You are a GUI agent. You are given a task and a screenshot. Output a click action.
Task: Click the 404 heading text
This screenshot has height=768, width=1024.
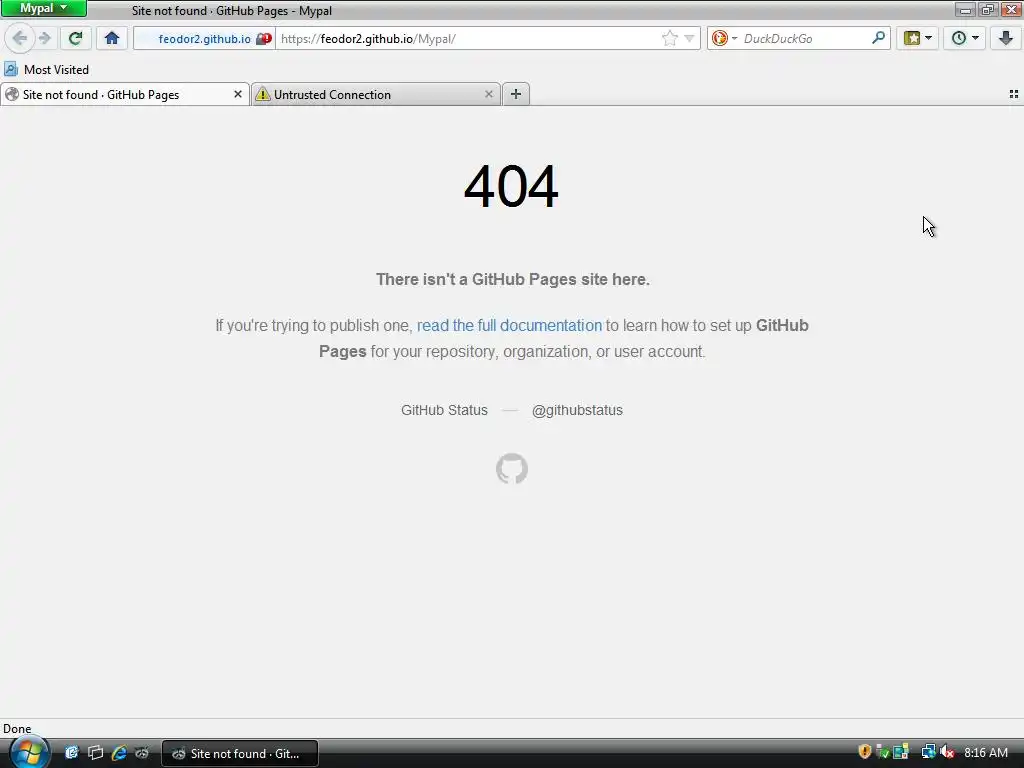point(511,187)
